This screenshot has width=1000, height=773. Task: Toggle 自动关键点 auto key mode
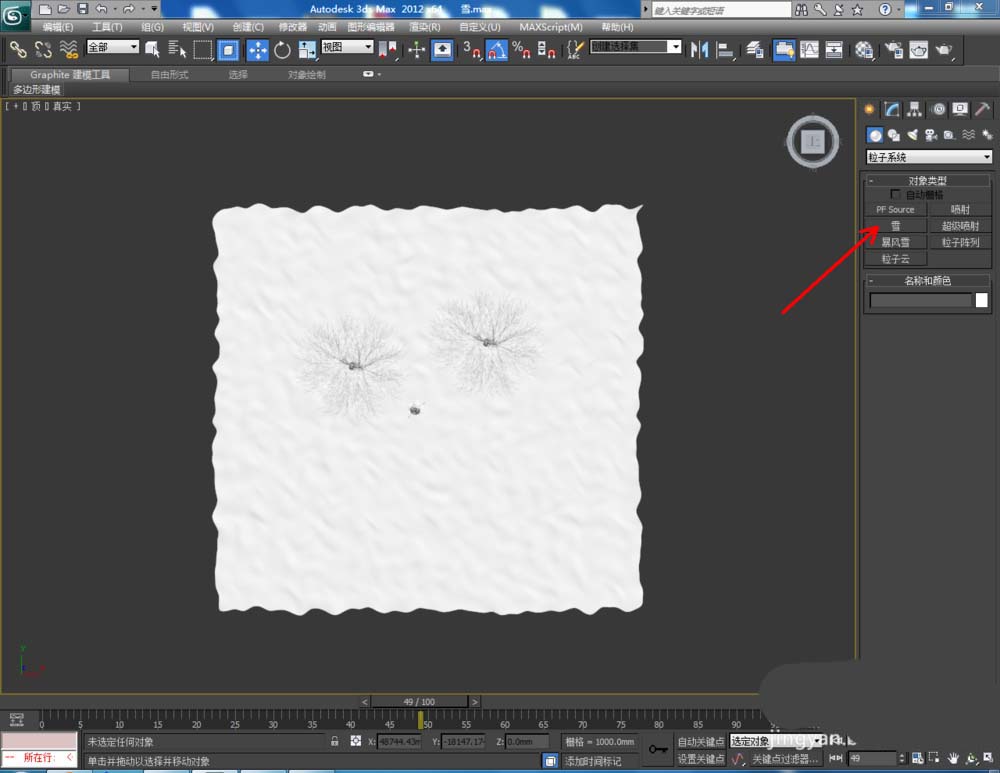pos(700,742)
